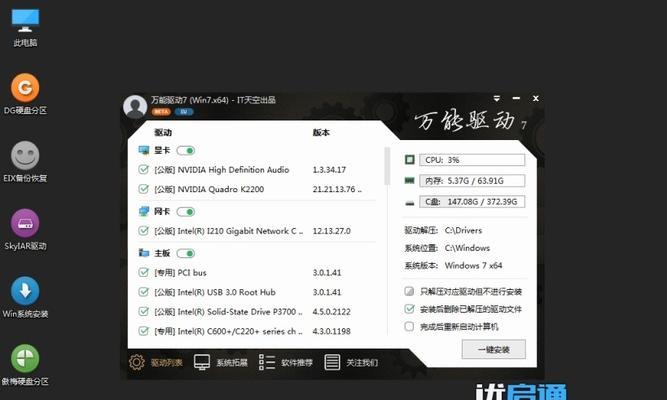Viewport: 667px width, 400px height.
Task: Open the 傲梅硬盘分区 desktop icon
Action: [25, 365]
